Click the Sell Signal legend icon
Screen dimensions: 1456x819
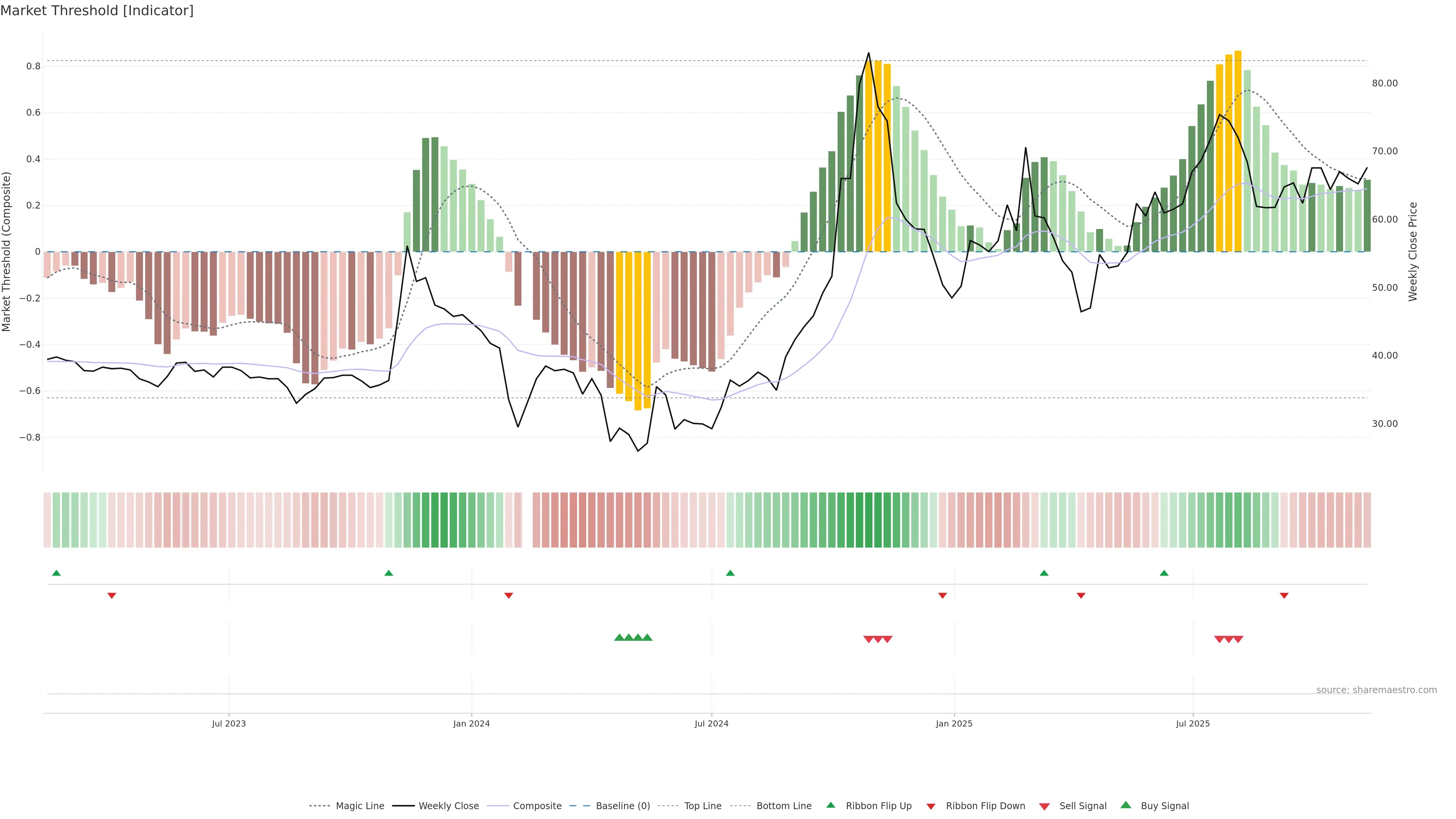1044,806
